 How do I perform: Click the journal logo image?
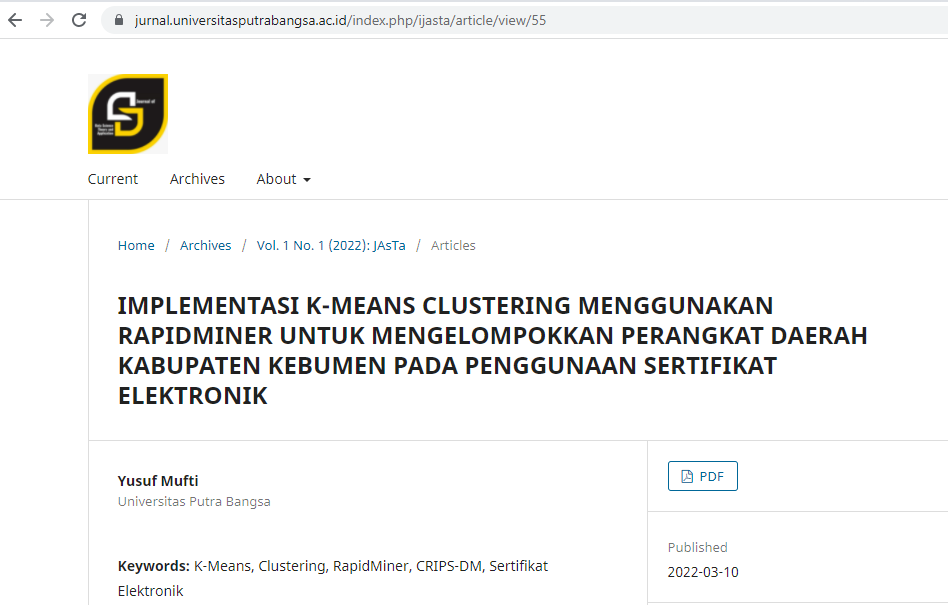point(128,114)
